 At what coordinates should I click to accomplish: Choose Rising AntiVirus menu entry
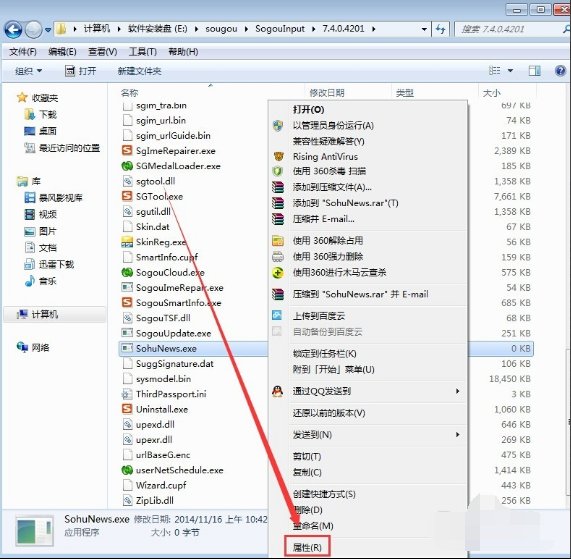325,157
